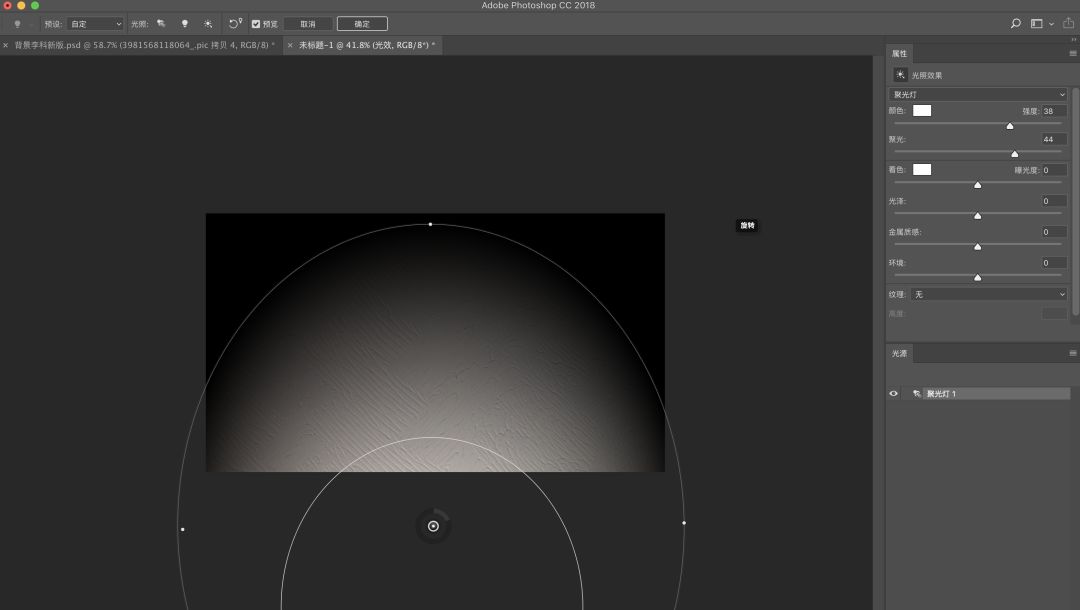Open the light type dropdown showing 聚光灯
The height and width of the screenshot is (610, 1080).
[x=978, y=94]
